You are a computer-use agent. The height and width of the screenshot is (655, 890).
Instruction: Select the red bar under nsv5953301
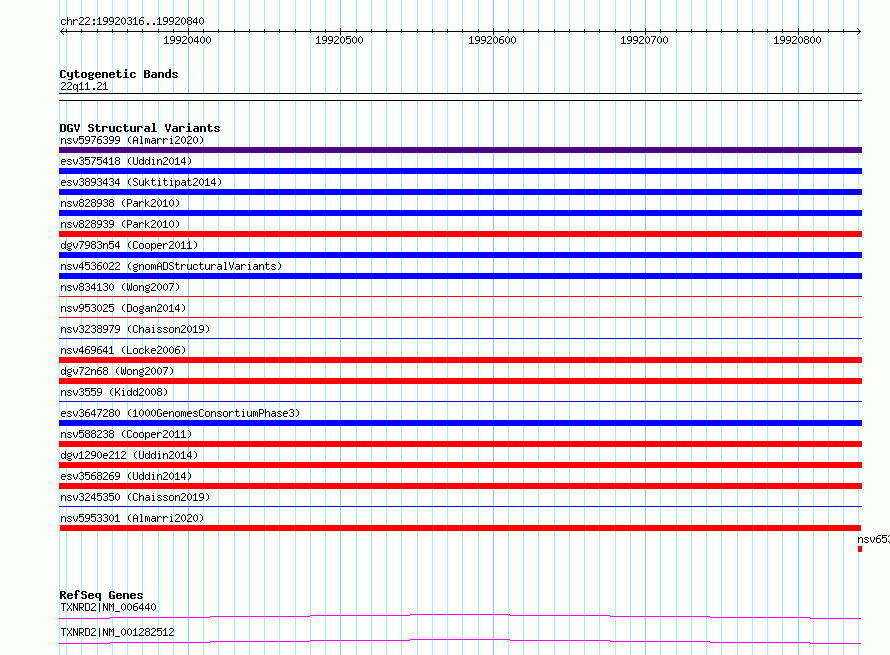pyautogui.click(x=460, y=528)
